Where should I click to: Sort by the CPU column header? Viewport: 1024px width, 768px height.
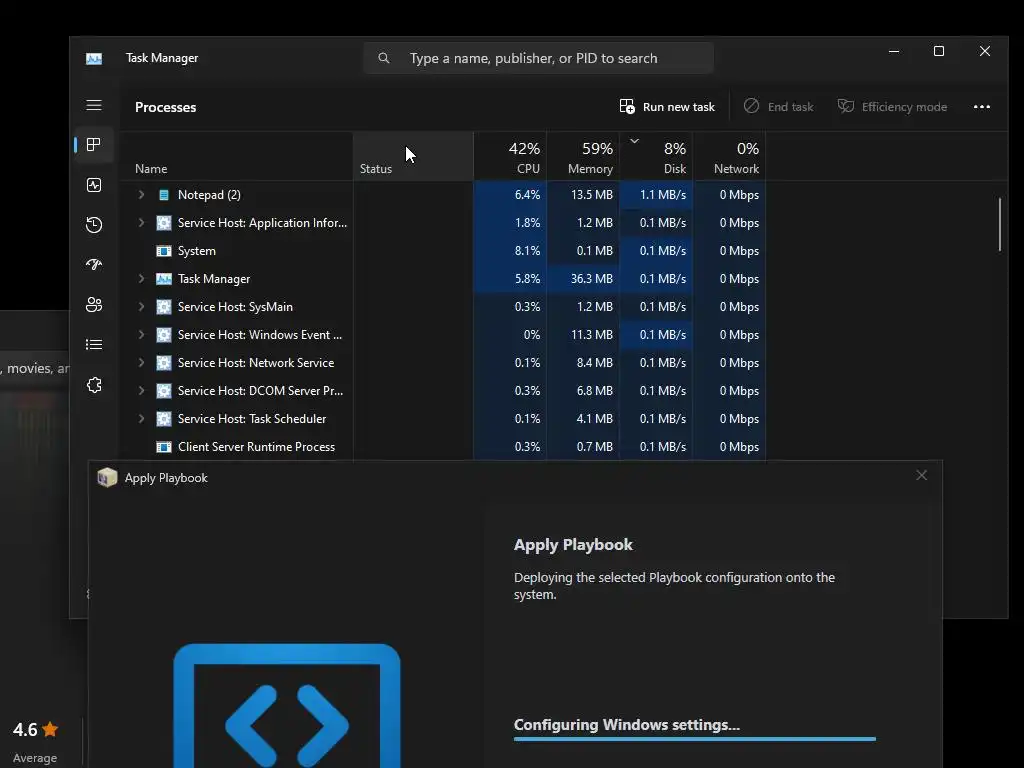[x=510, y=157]
